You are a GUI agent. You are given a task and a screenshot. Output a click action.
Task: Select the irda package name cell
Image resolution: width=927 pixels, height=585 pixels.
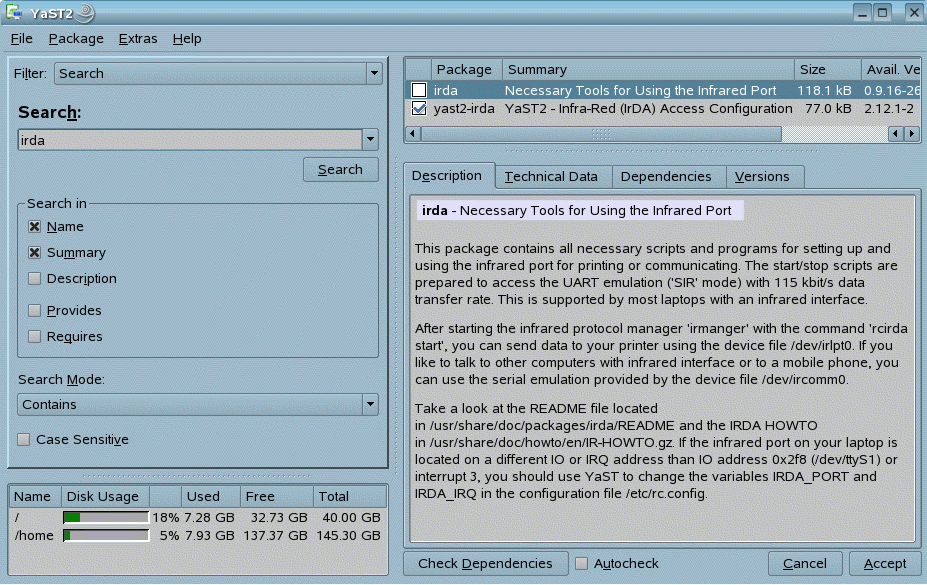(x=446, y=90)
